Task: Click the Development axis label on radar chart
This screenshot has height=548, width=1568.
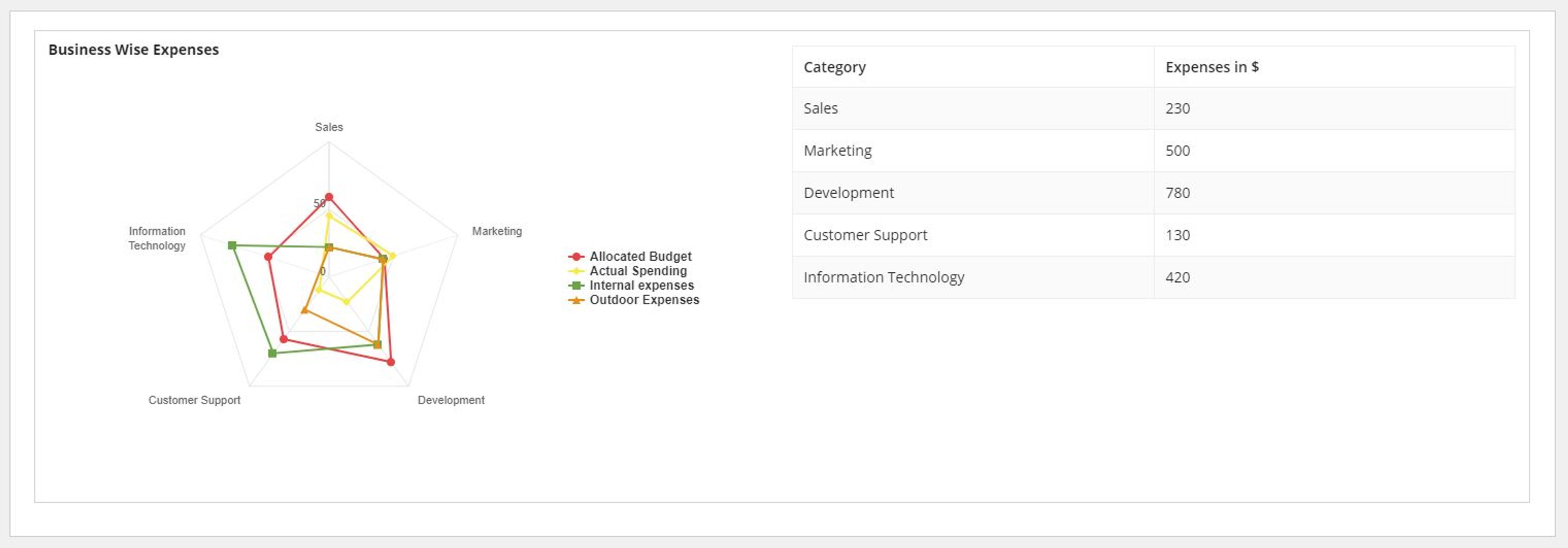Action: click(451, 400)
